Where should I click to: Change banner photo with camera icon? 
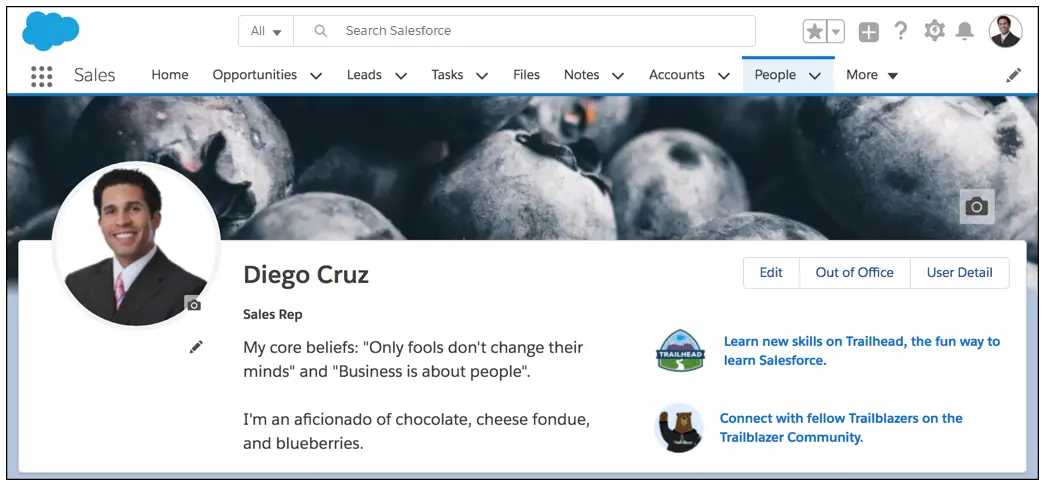point(977,207)
